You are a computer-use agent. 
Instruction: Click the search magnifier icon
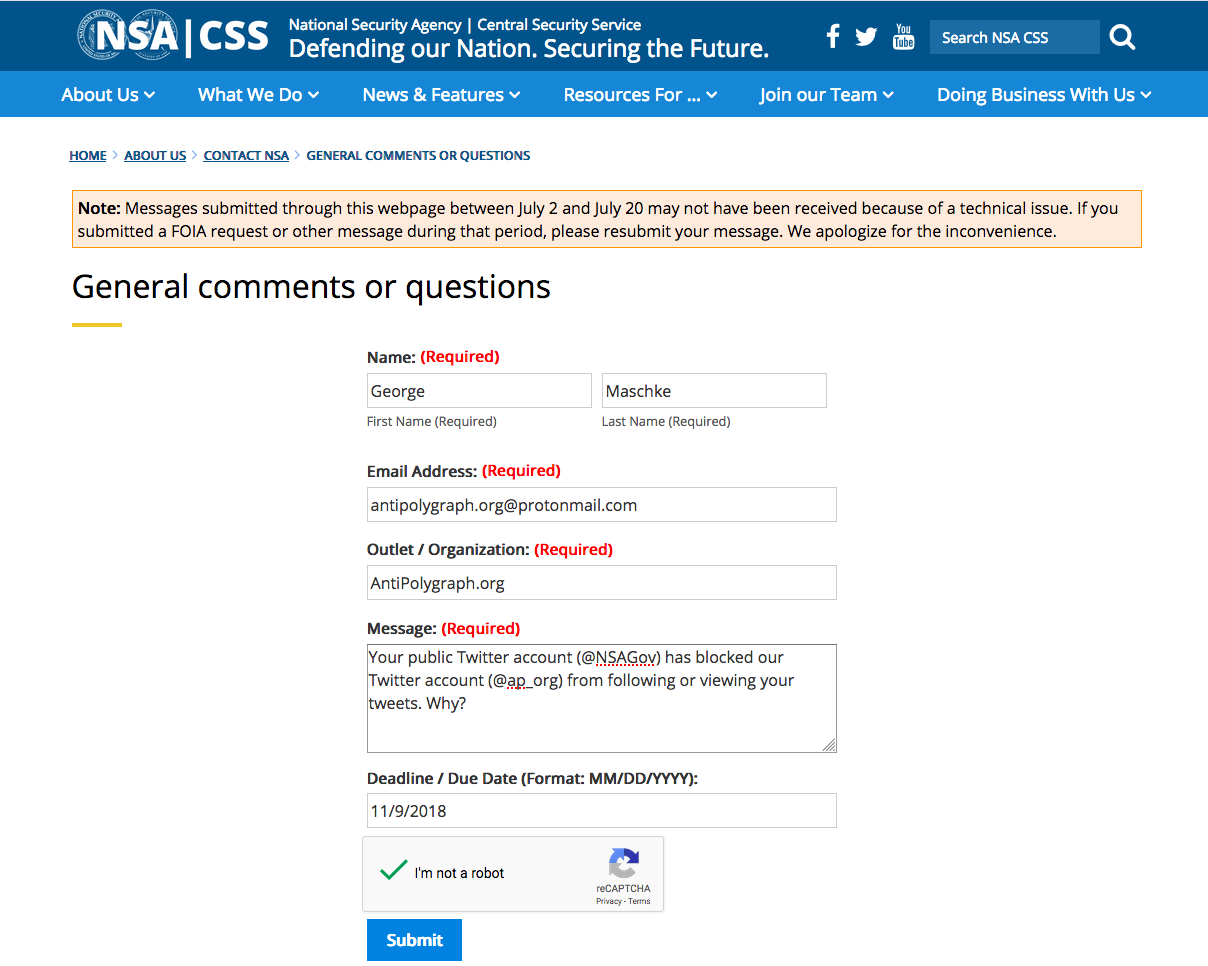(1122, 38)
